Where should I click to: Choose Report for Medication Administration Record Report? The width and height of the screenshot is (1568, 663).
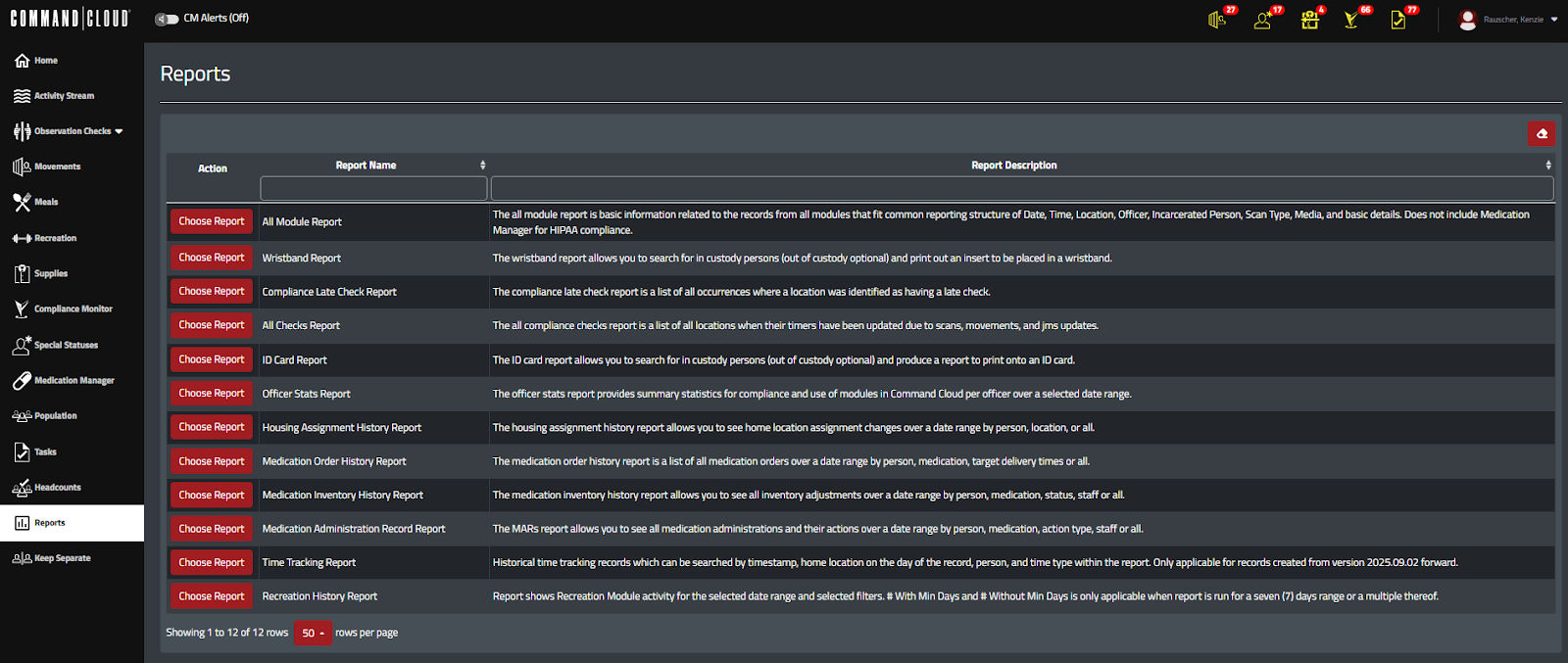(212, 529)
